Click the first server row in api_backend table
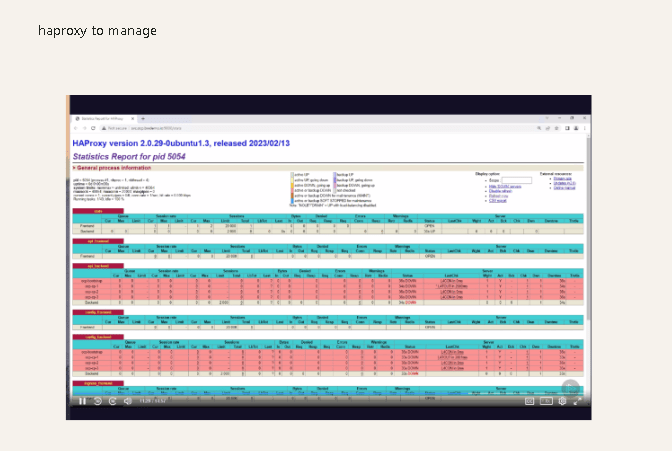Image resolution: width=672 pixels, height=451 pixels. pyautogui.click(x=328, y=281)
